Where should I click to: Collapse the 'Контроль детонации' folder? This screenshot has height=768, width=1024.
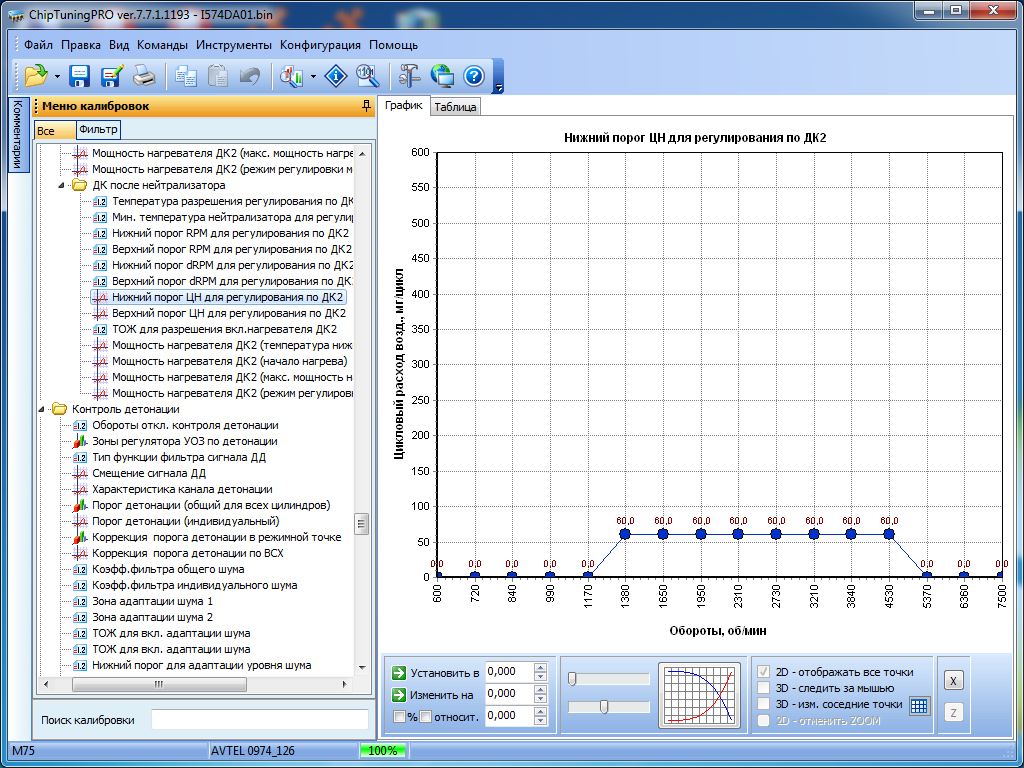43,409
